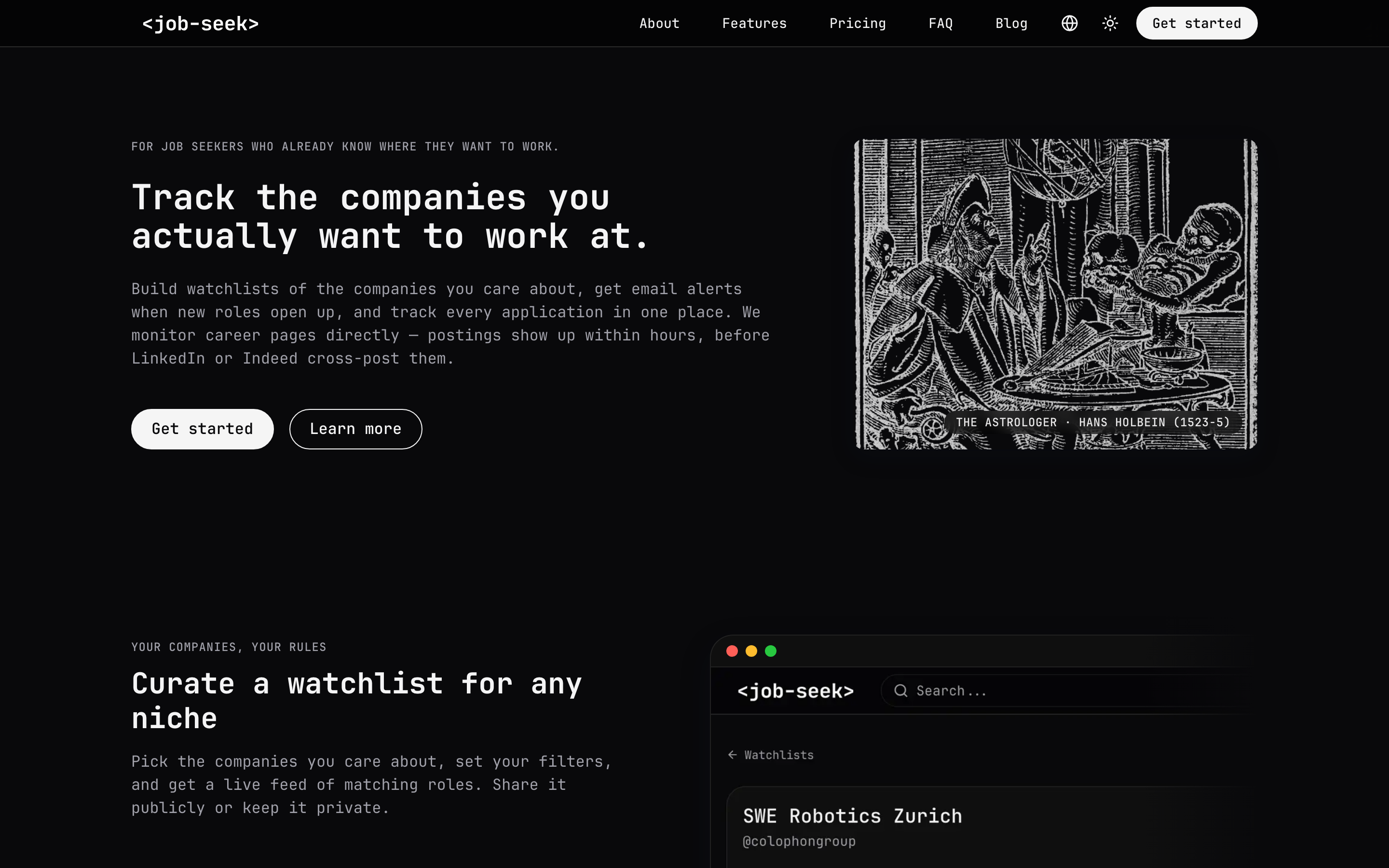The width and height of the screenshot is (1389, 868).
Task: Click the search magnifier icon
Action: pyautogui.click(x=901, y=691)
